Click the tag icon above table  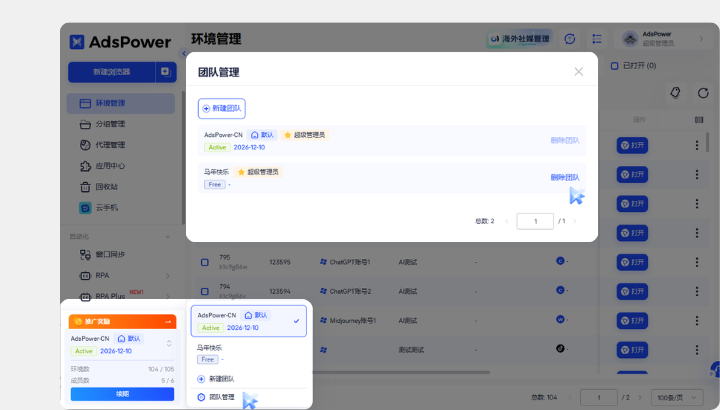(x=675, y=92)
